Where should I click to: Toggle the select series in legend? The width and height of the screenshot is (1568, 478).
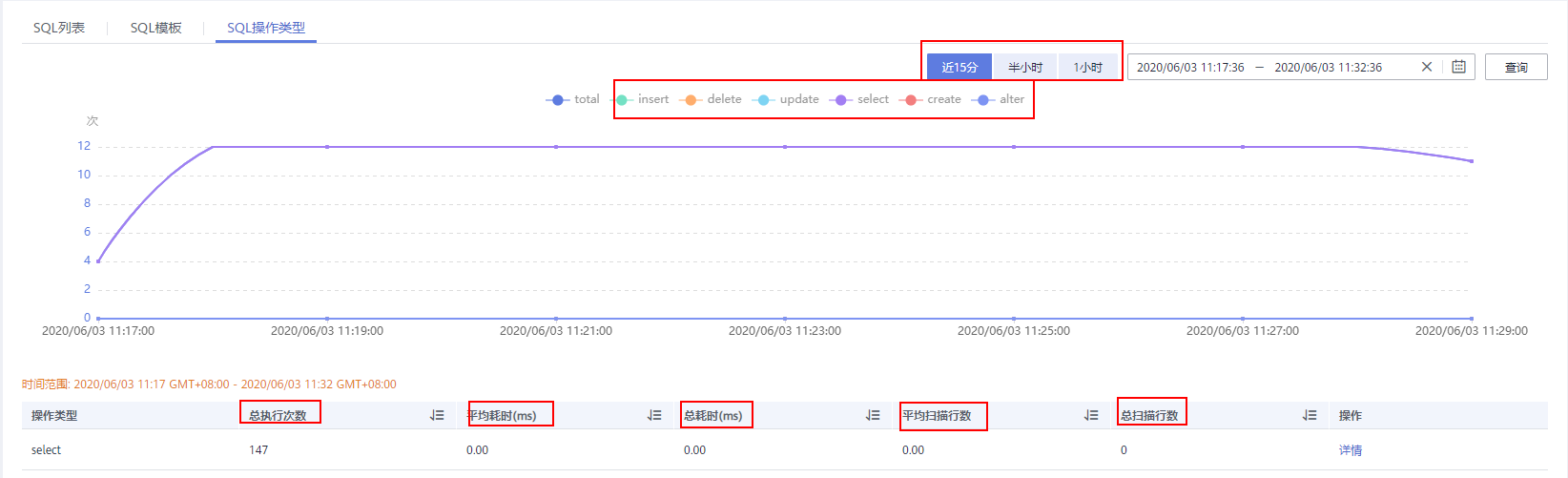[x=860, y=99]
